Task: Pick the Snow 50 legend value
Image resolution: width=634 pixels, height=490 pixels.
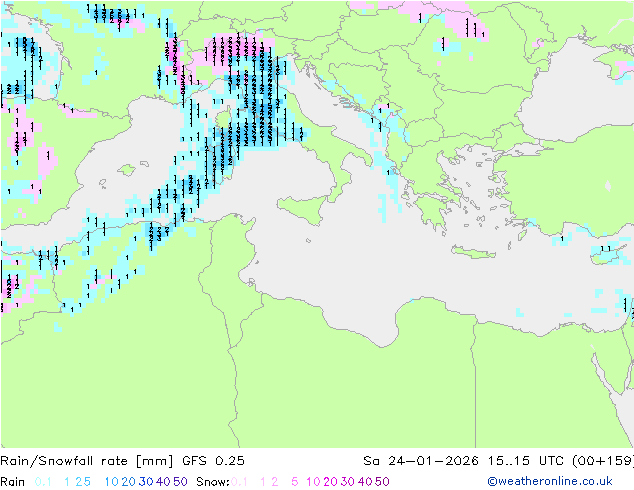Action: tap(382, 482)
